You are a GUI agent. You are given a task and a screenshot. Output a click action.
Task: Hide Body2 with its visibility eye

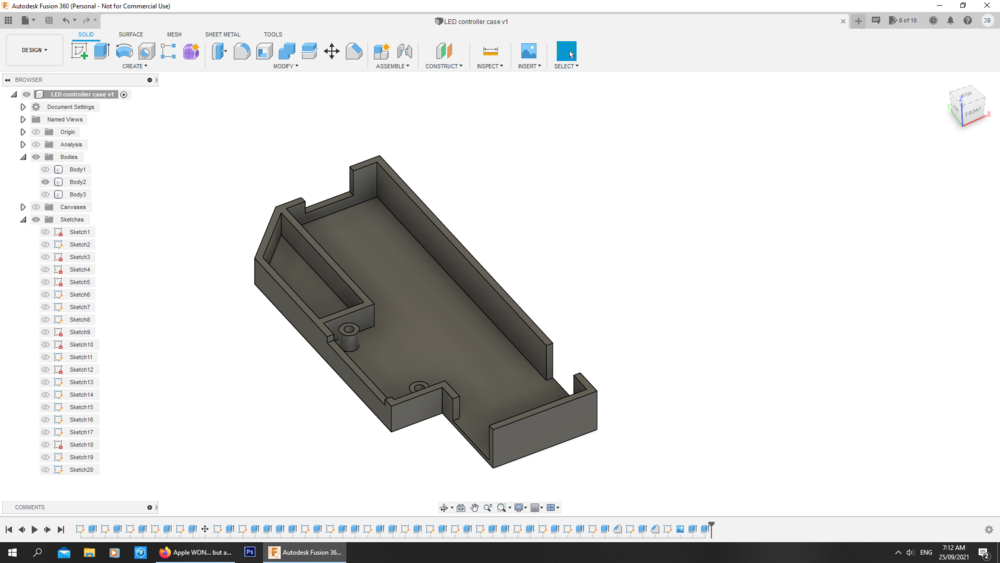[45, 182]
